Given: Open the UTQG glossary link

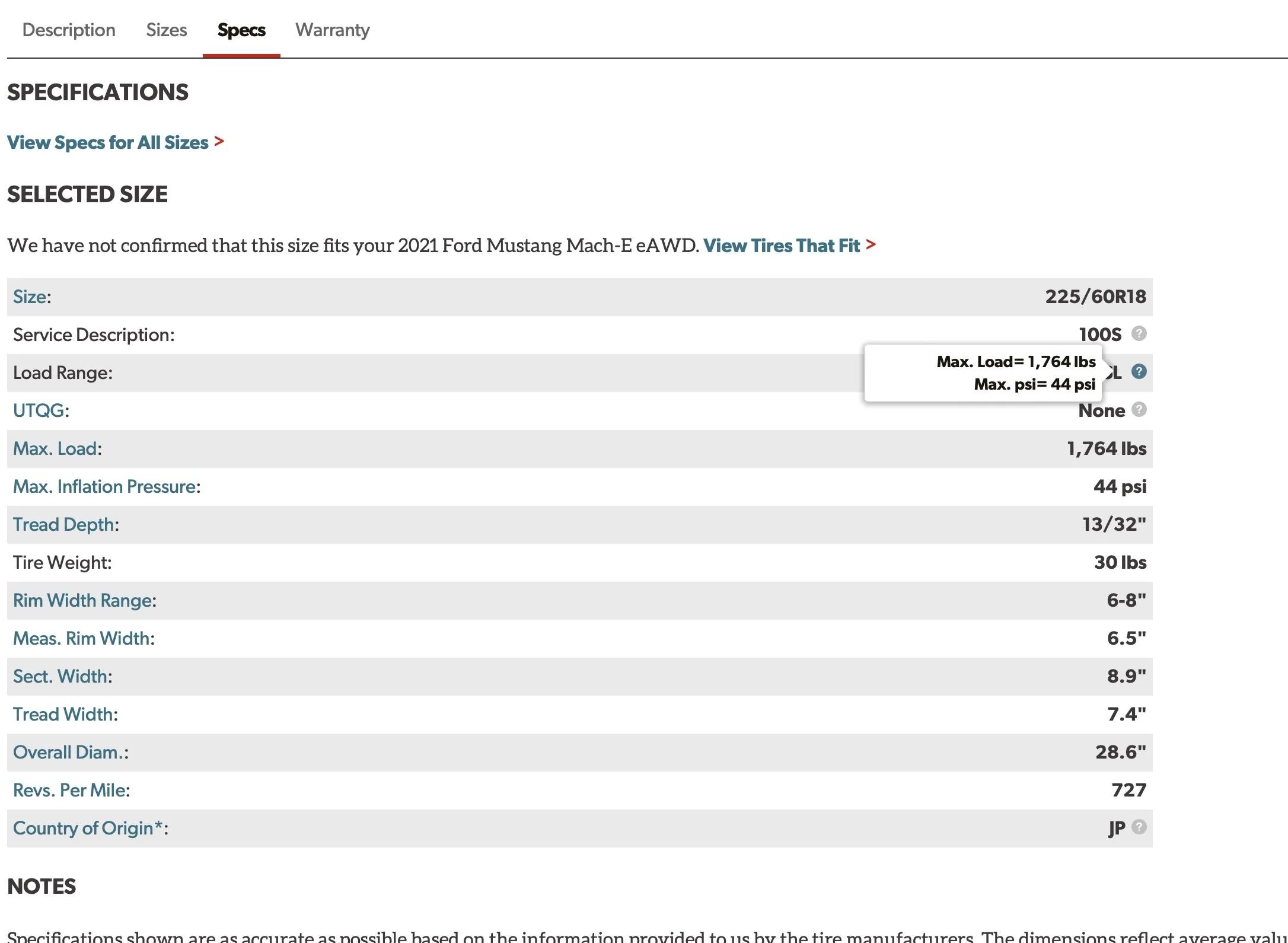Looking at the screenshot, I should [x=39, y=410].
